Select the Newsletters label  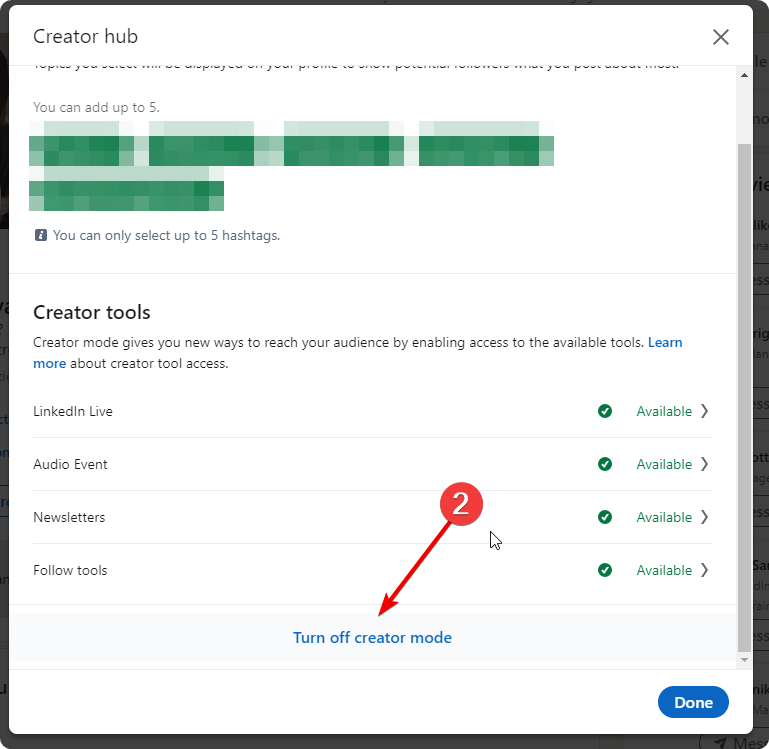click(69, 517)
